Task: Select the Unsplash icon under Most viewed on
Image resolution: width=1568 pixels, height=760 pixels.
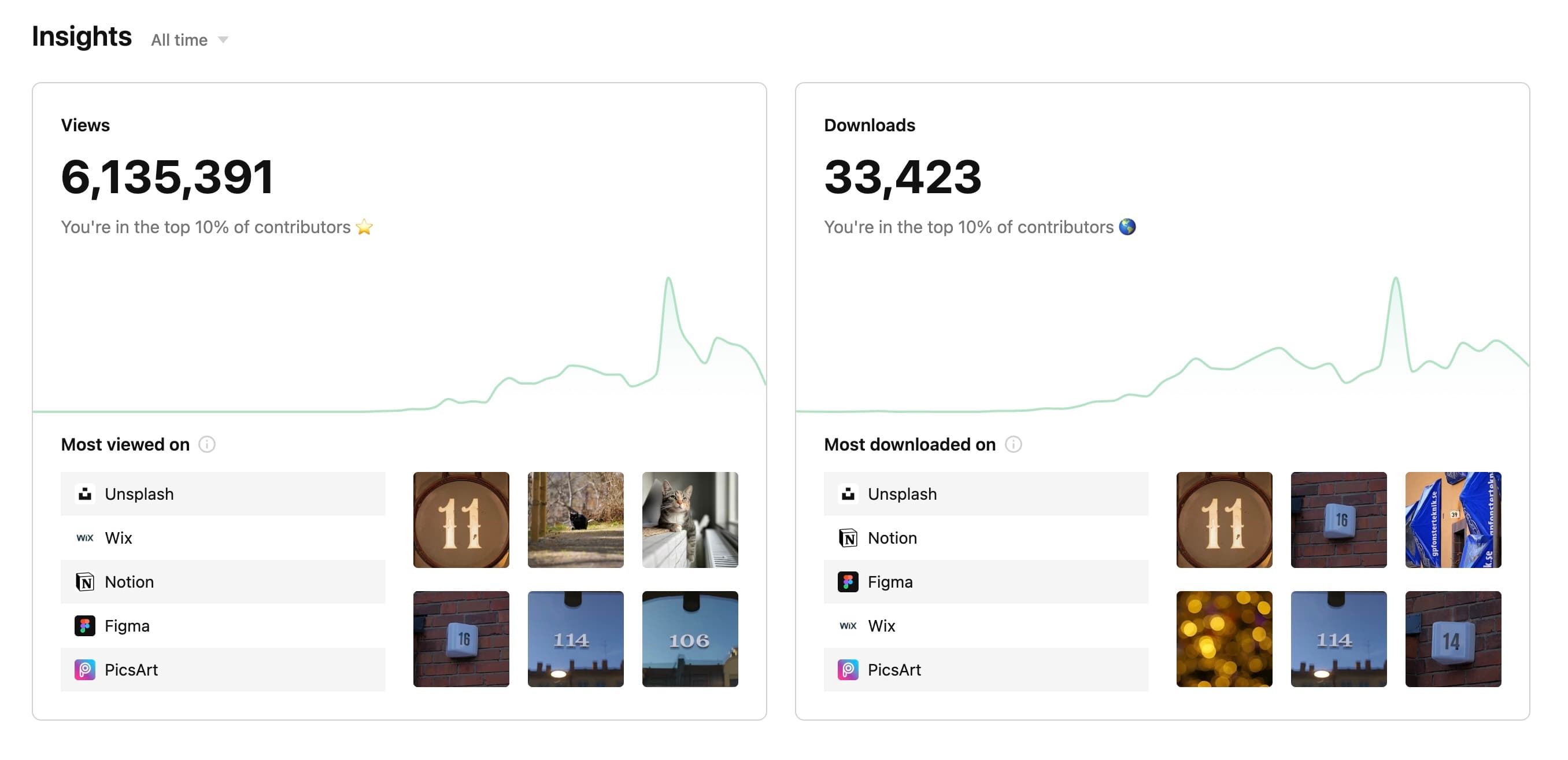Action: click(85, 493)
